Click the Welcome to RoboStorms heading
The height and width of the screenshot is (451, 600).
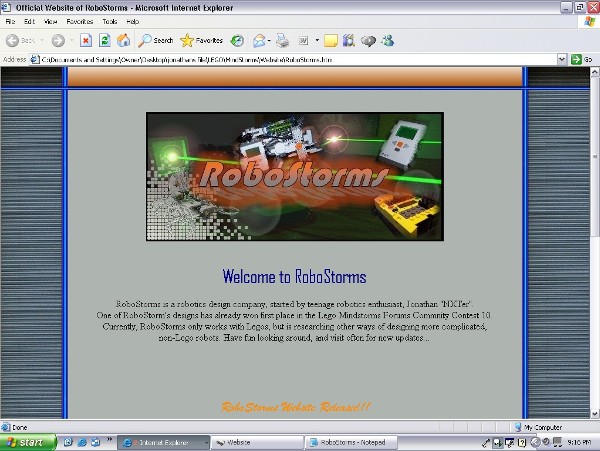[294, 277]
